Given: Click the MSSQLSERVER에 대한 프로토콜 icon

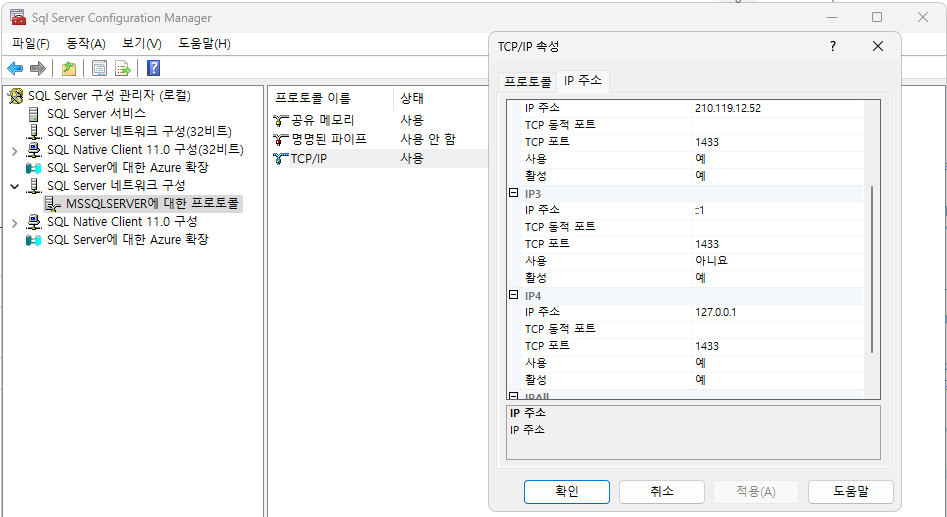Looking at the screenshot, I should pyautogui.click(x=53, y=204).
